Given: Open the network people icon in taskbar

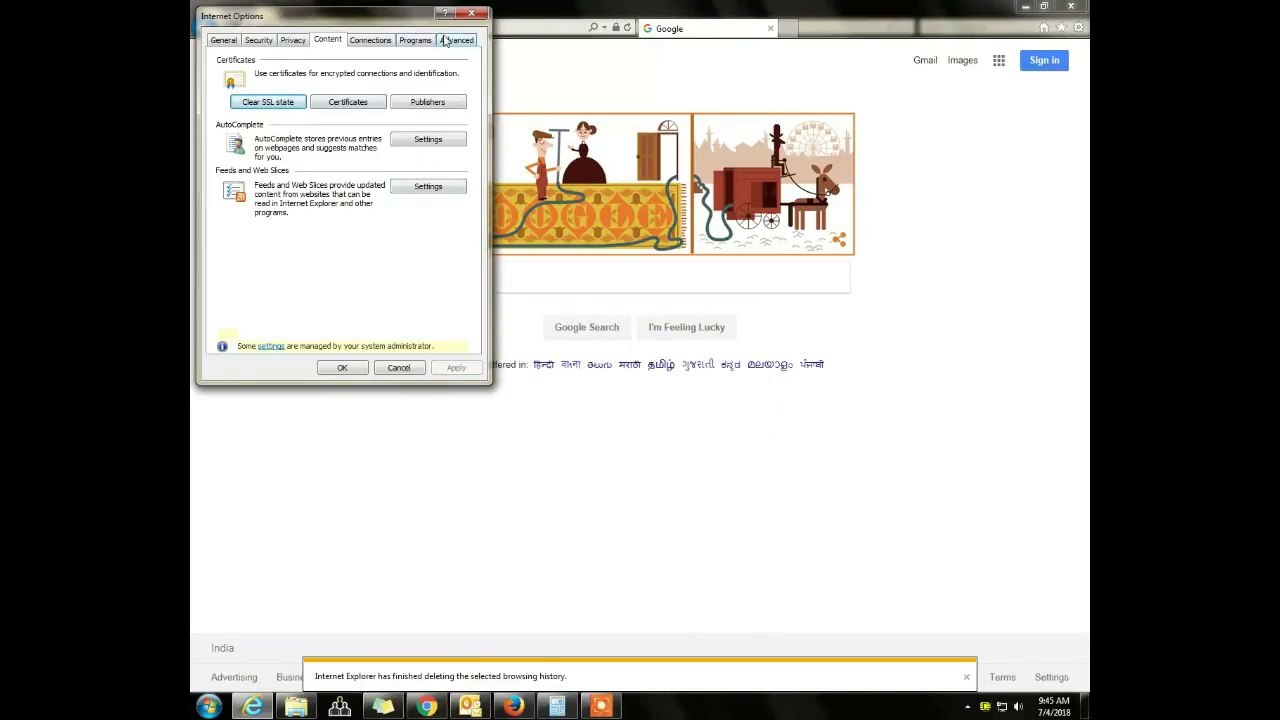Looking at the screenshot, I should click(x=340, y=707).
